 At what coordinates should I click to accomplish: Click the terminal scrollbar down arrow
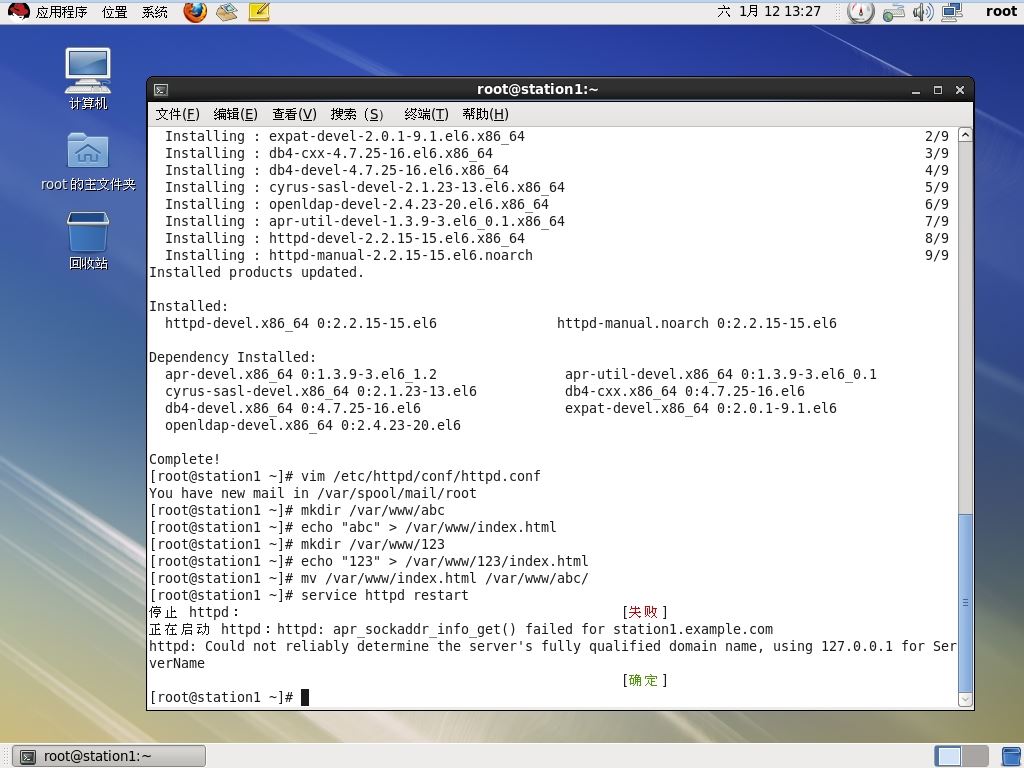[965, 699]
